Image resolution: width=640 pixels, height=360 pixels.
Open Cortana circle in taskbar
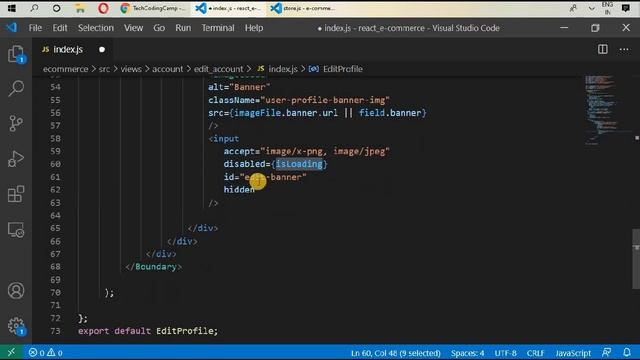(x=57, y=8)
